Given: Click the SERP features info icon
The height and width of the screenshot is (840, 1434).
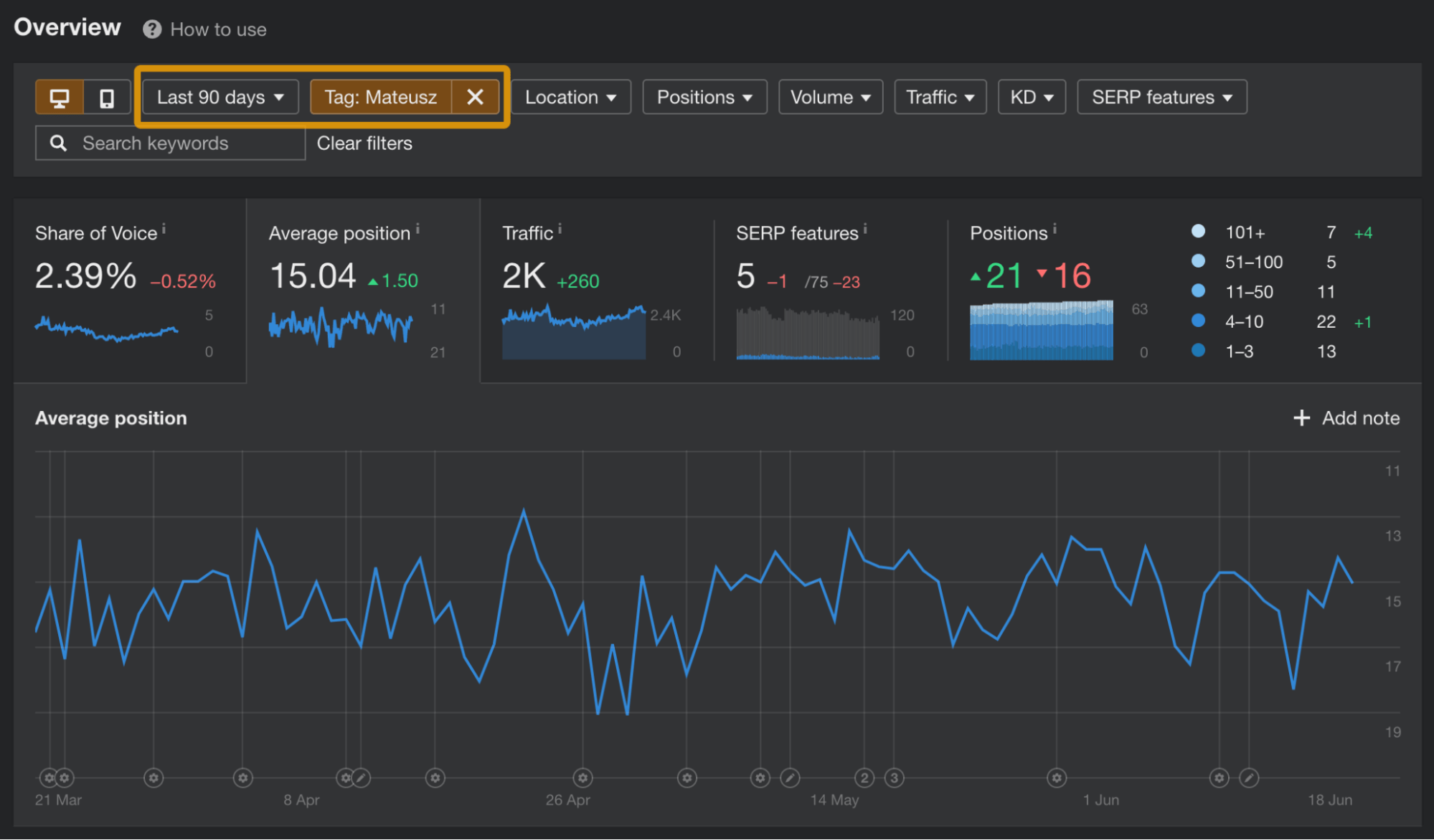Looking at the screenshot, I should [864, 227].
